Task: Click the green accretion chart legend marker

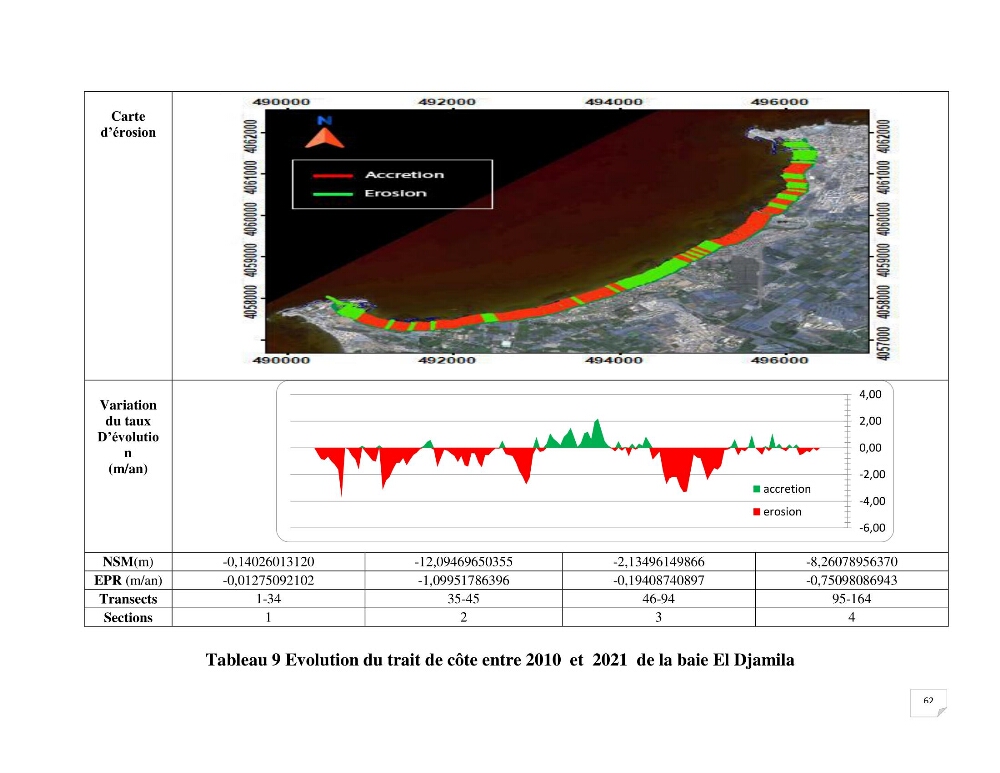Action: click(756, 489)
